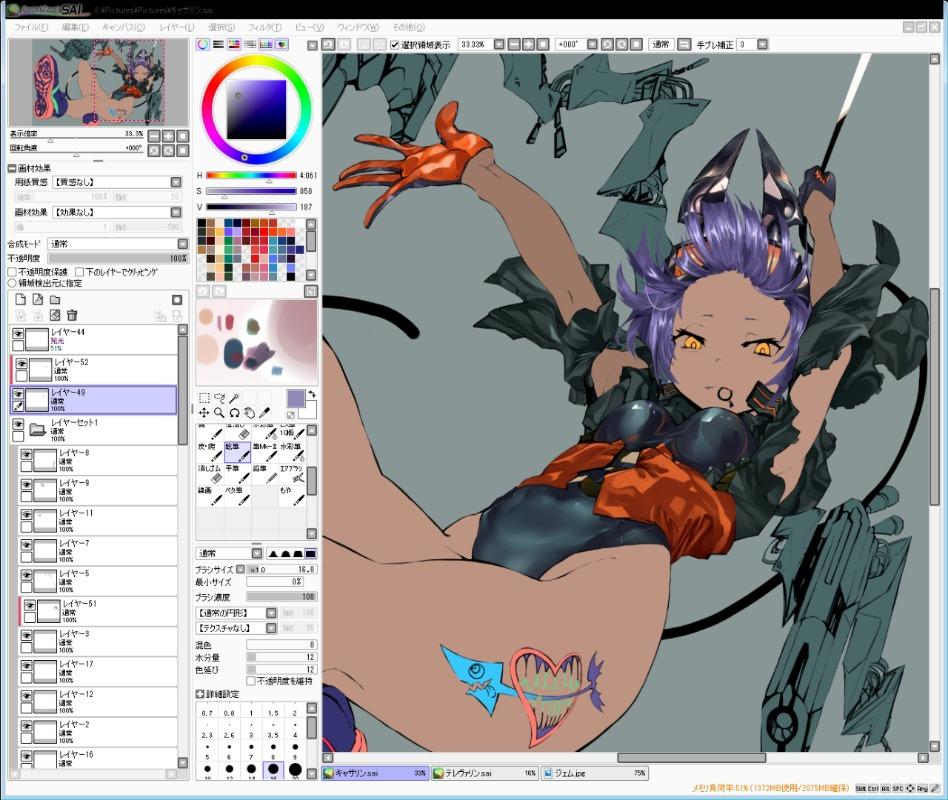This screenshot has width=948, height=800.
Task: Open the ファイル(F) menu
Action: coord(30,27)
